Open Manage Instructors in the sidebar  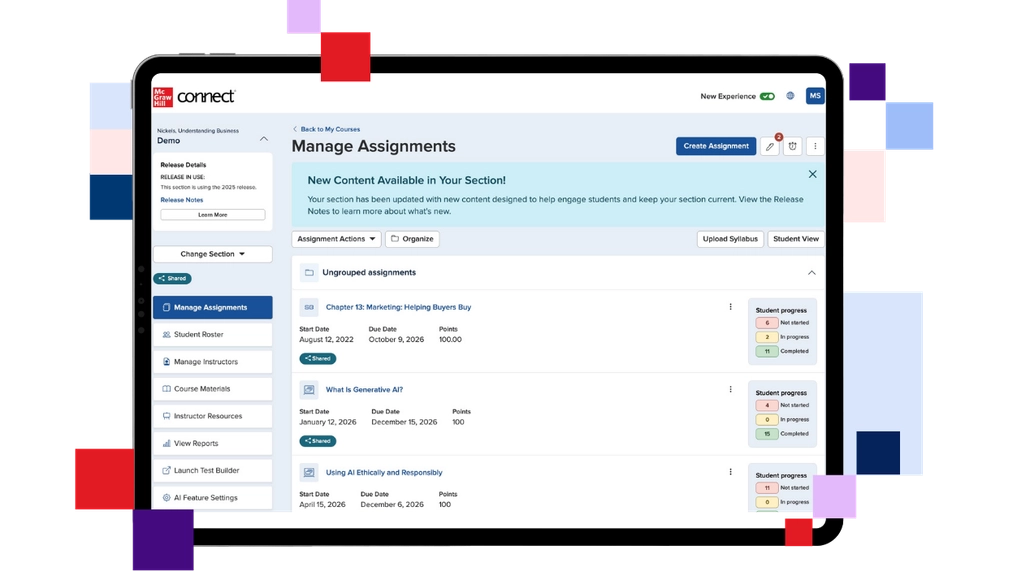click(x=213, y=362)
